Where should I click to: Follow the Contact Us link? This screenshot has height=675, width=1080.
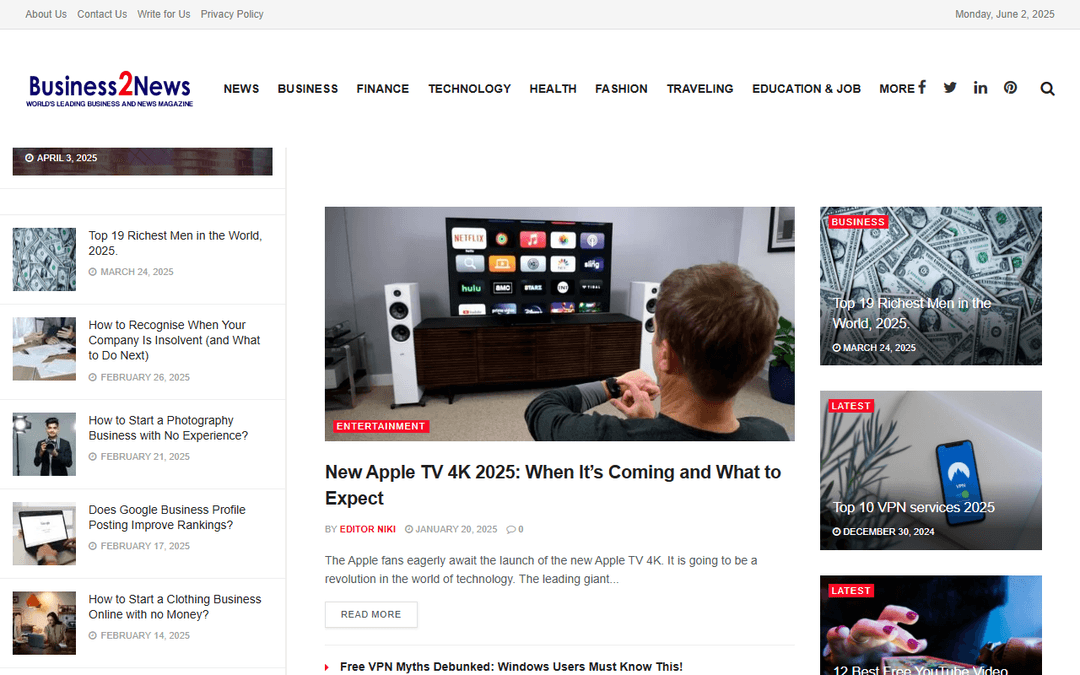tap(102, 14)
